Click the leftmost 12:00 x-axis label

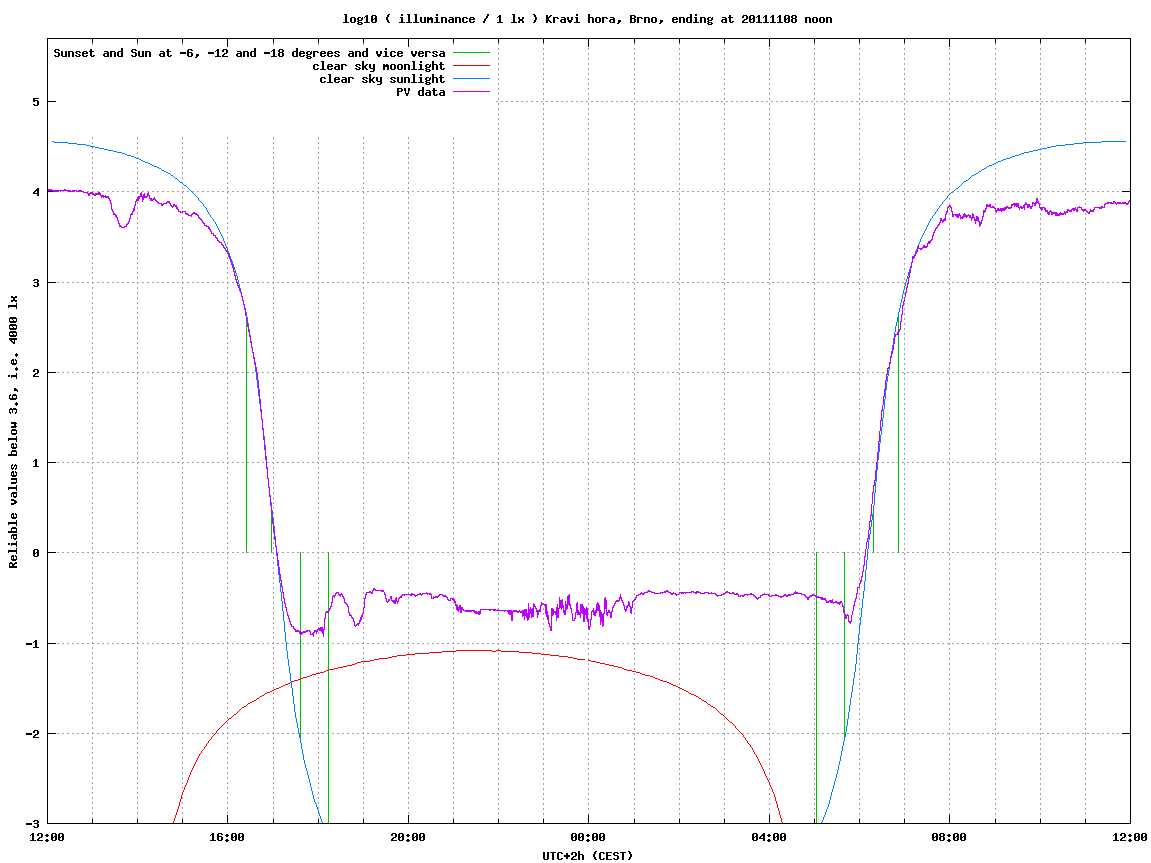click(47, 837)
